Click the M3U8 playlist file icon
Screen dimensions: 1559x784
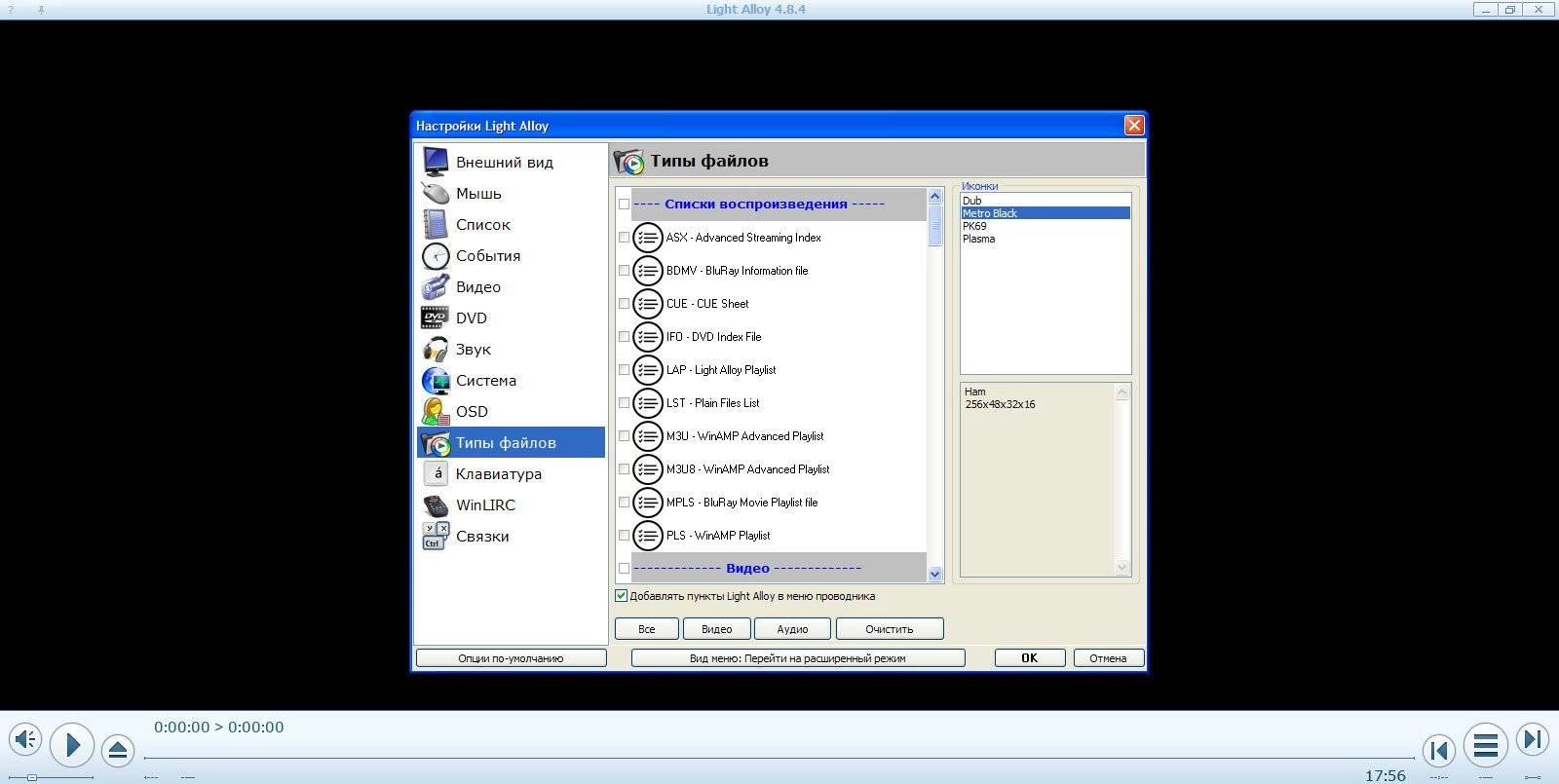(648, 469)
